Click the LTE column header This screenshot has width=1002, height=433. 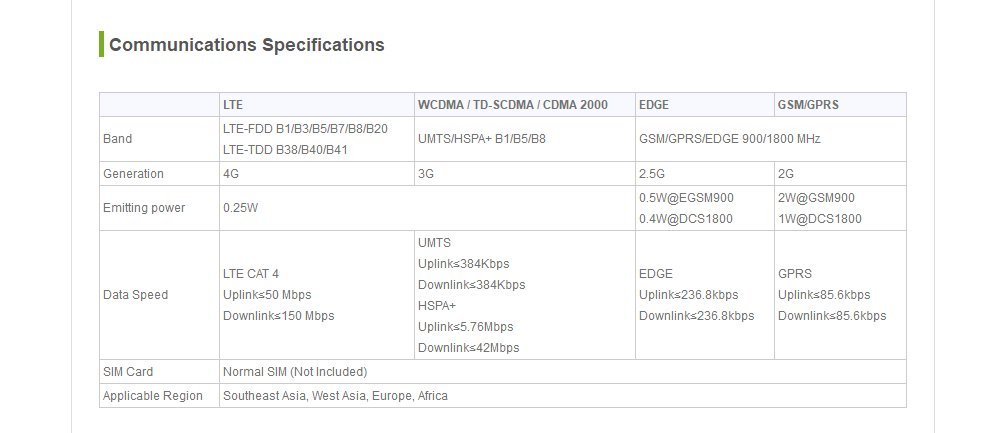(x=233, y=104)
